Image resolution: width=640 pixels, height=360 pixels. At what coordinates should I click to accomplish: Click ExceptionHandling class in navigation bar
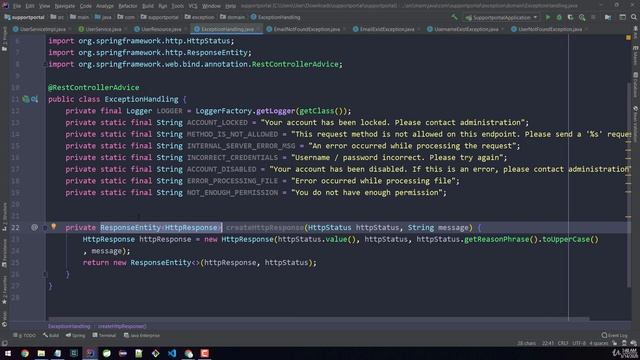click(x=276, y=17)
